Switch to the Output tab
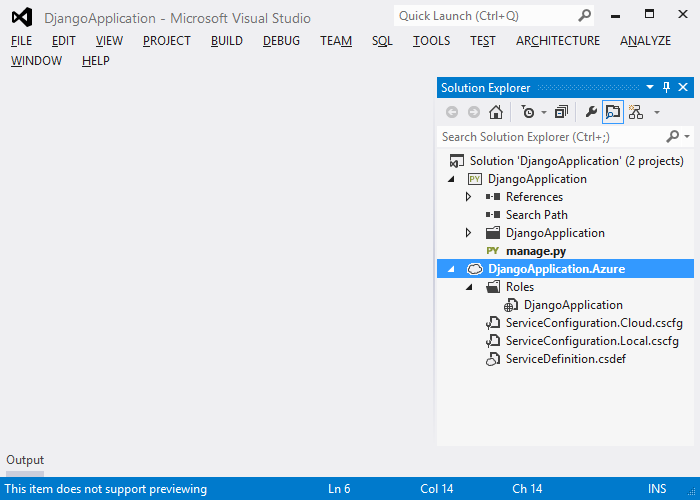The width and height of the screenshot is (700, 500). click(x=25, y=460)
